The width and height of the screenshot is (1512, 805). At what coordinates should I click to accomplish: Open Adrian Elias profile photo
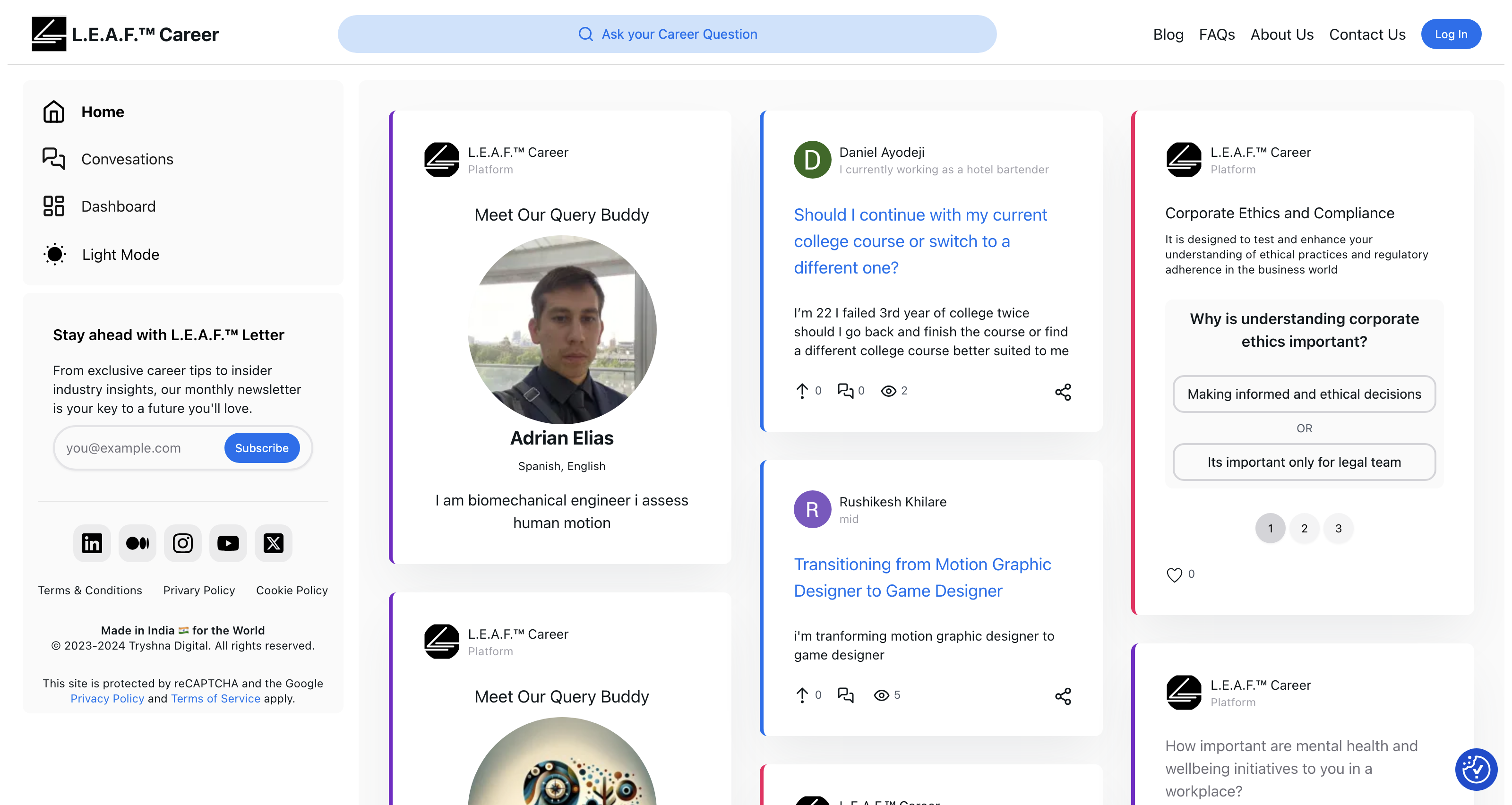[562, 330]
